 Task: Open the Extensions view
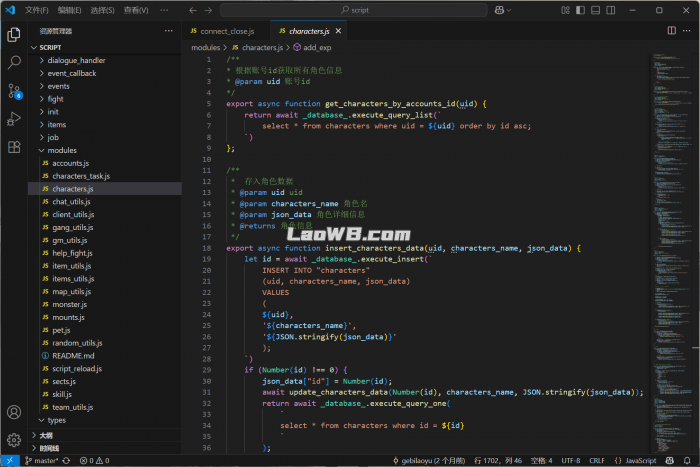pyautogui.click(x=14, y=147)
